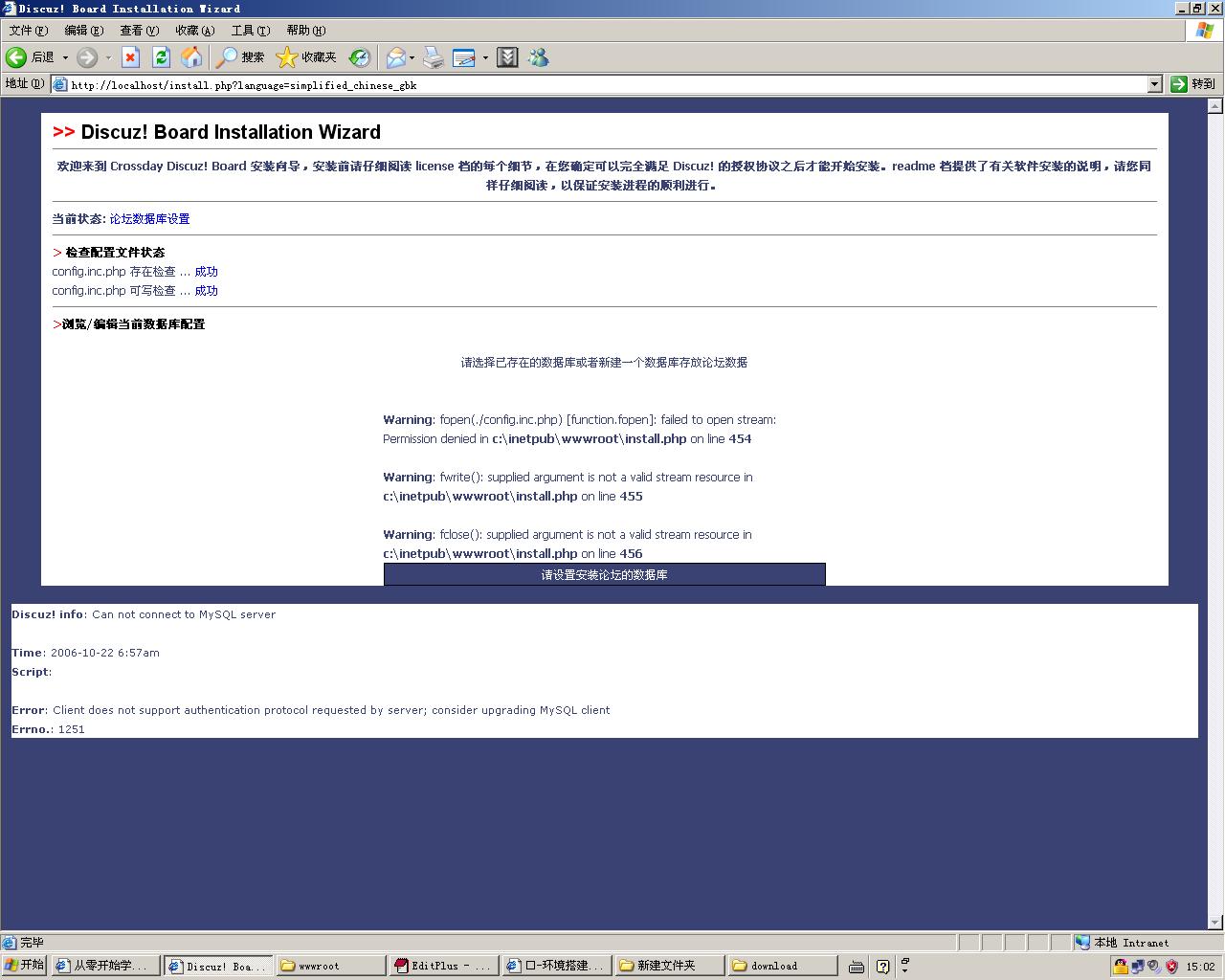Switch to 口-环境搭建 taskbar window
Screen dimensions: 1225x980
click(557, 966)
